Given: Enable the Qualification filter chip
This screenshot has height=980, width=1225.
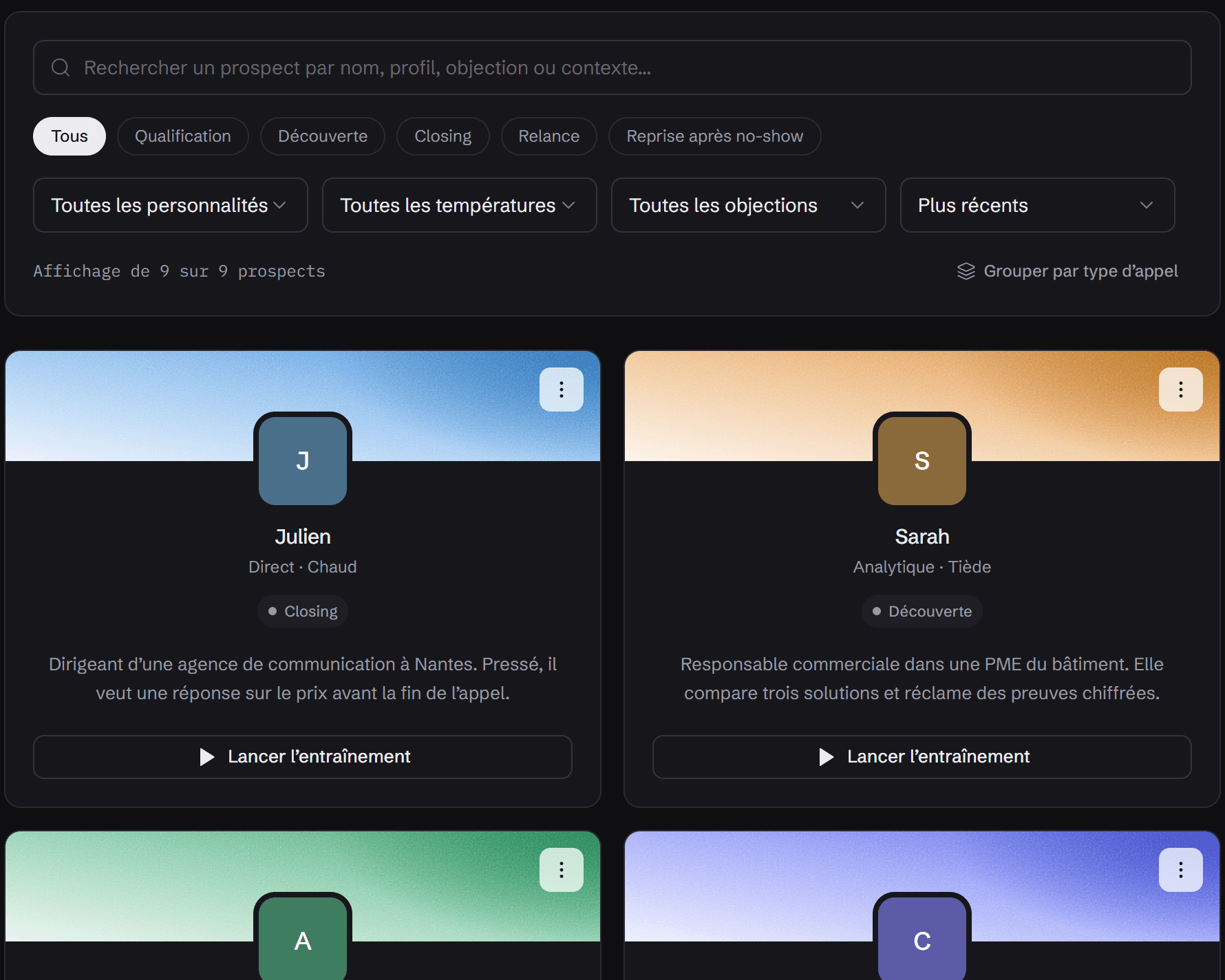Looking at the screenshot, I should click(183, 136).
